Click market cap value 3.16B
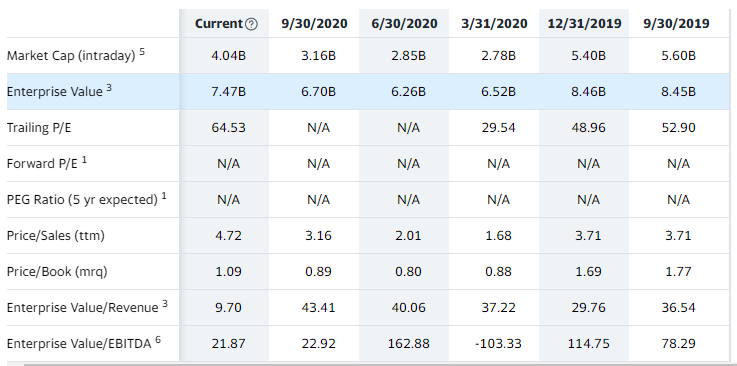 tap(319, 55)
